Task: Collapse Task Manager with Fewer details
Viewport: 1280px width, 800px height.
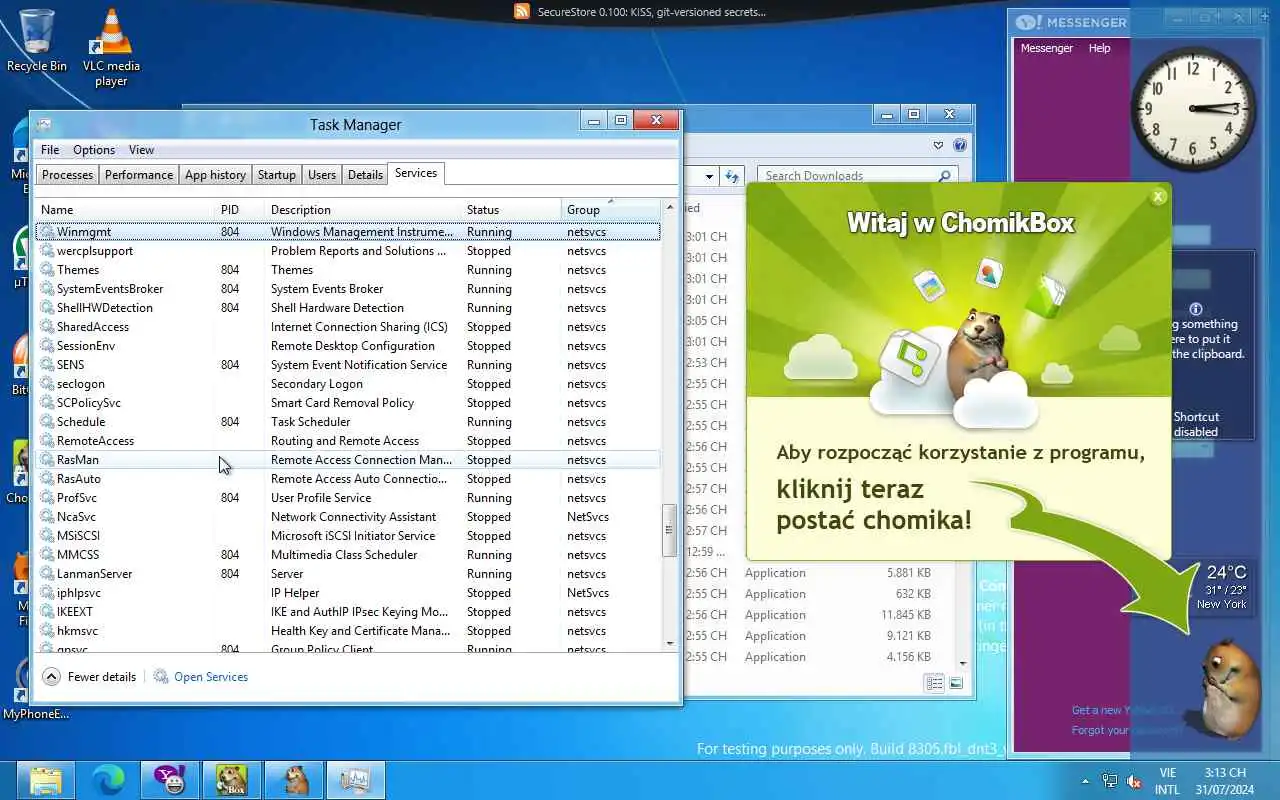Action: click(89, 677)
